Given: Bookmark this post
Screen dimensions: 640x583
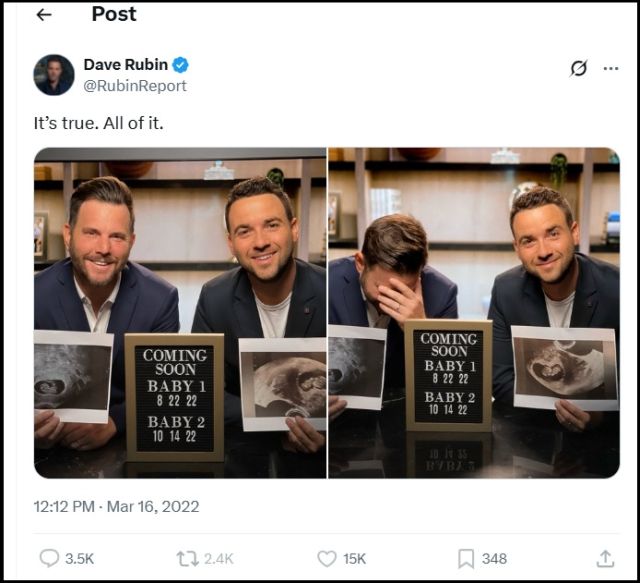Looking at the screenshot, I should coord(466,558).
